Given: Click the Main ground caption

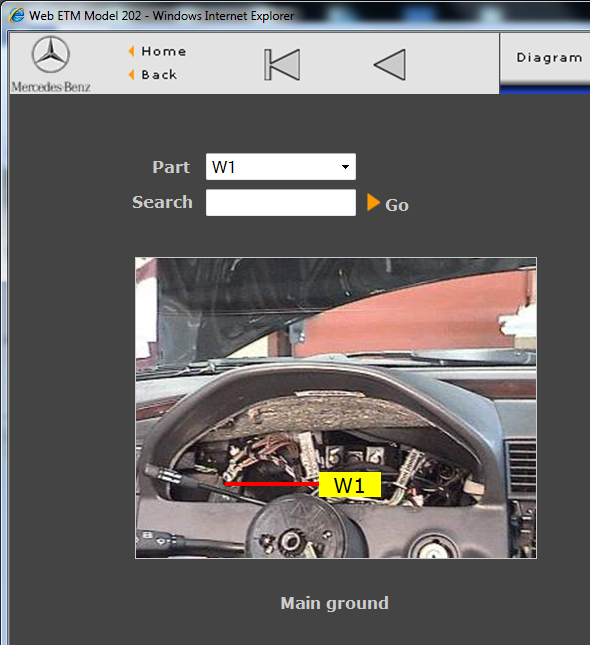Looking at the screenshot, I should point(334,603).
